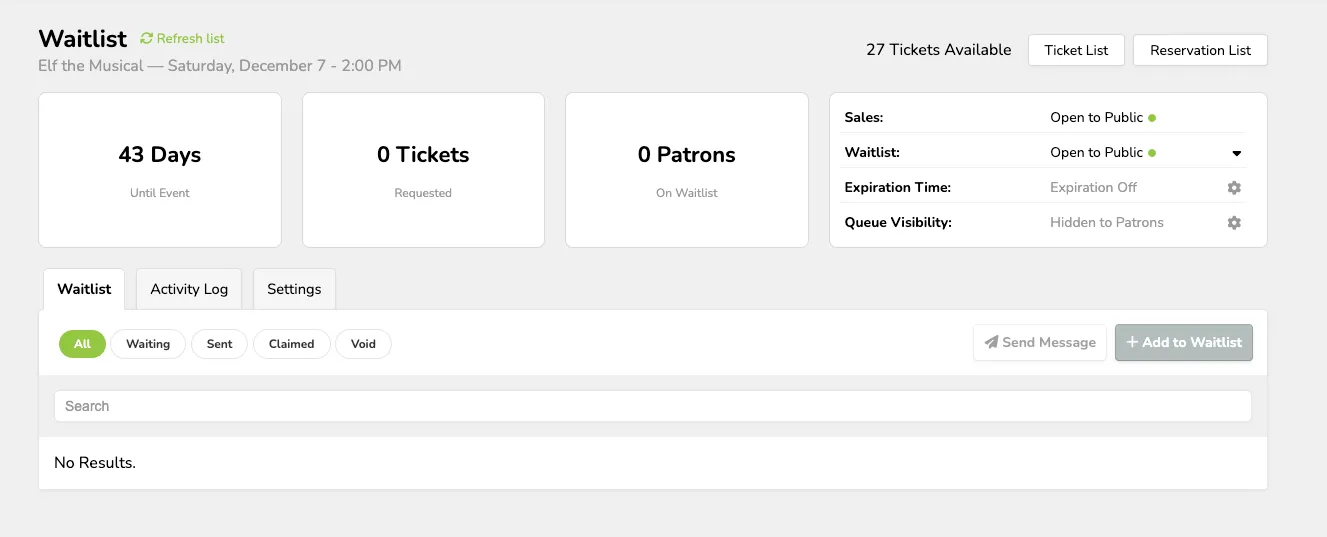
Task: Filter list by Sent status
Action: (x=220, y=344)
